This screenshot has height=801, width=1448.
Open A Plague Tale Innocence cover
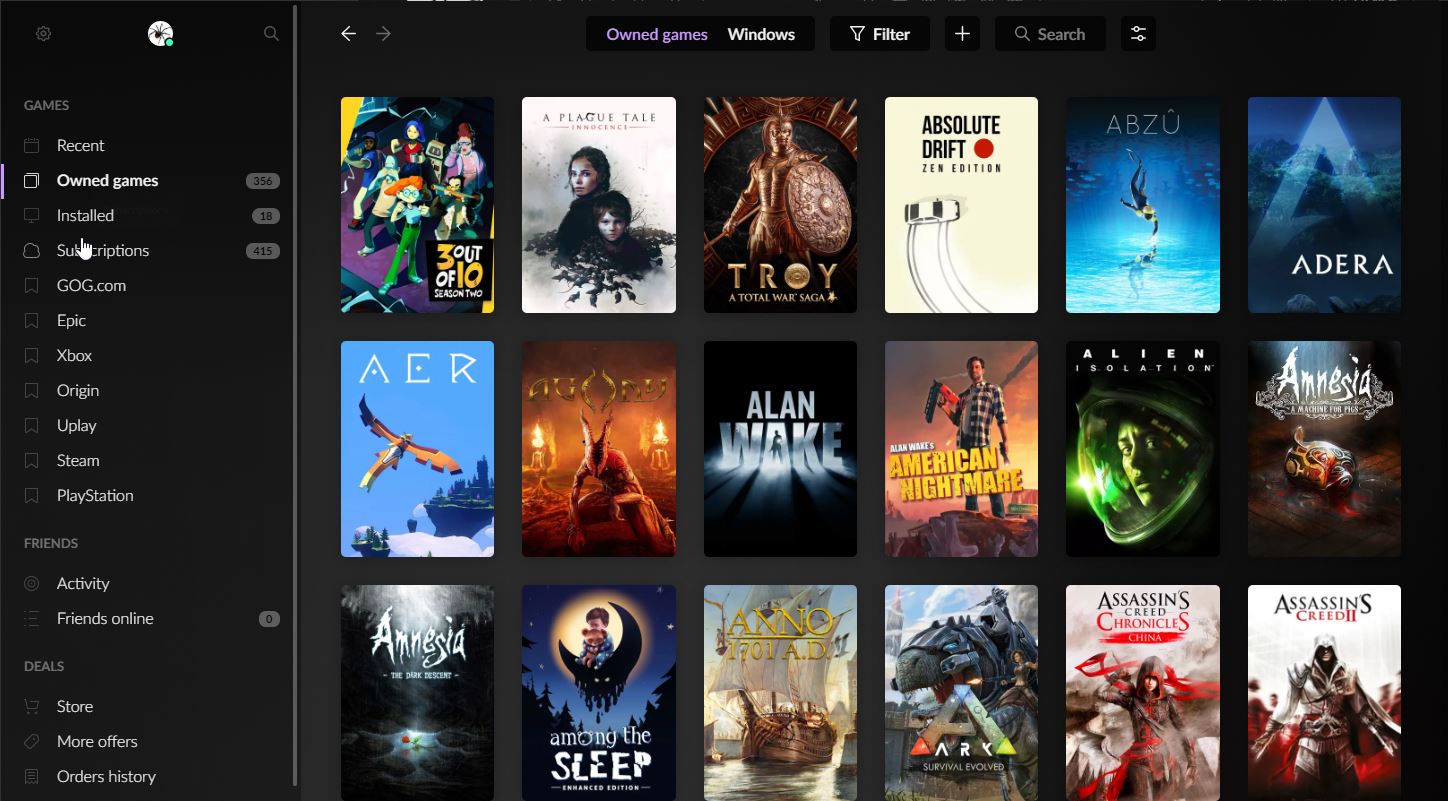coord(599,205)
